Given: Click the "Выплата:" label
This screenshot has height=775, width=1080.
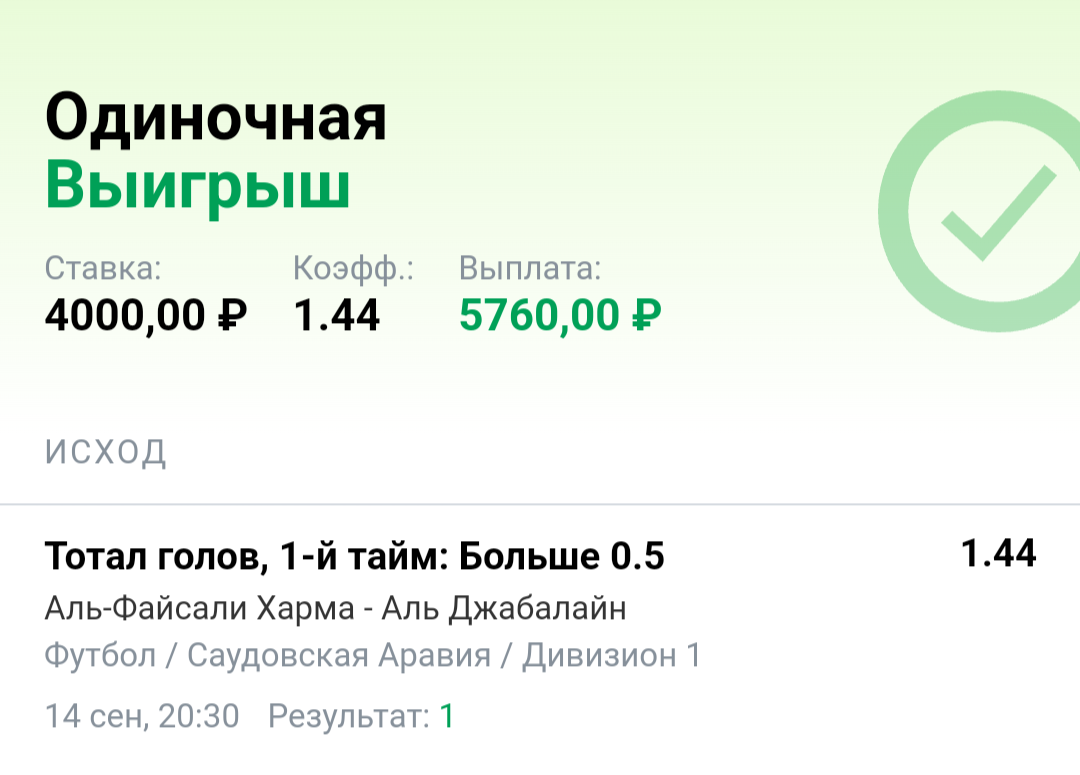Looking at the screenshot, I should pos(530,268).
